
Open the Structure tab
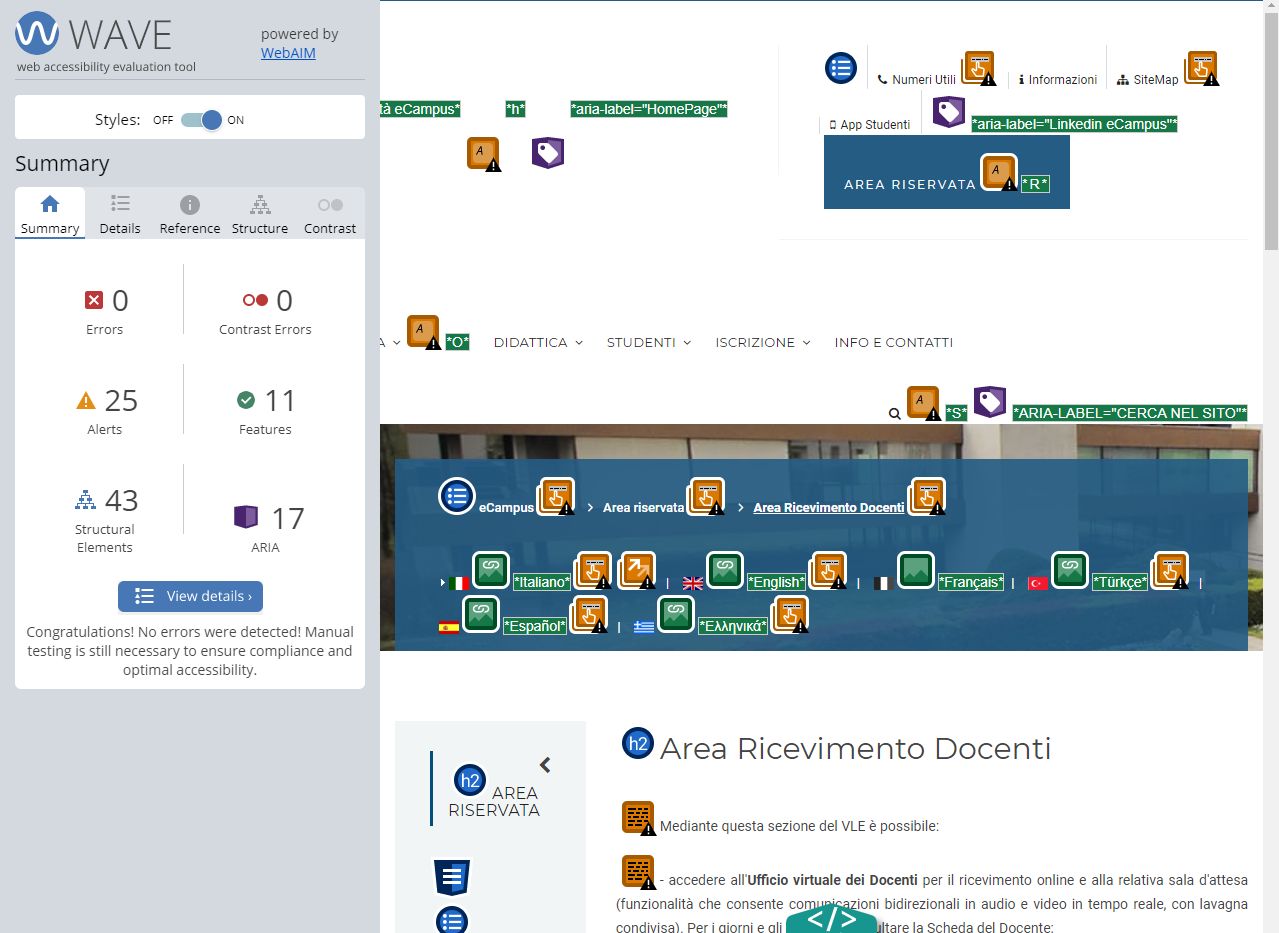pos(260,215)
